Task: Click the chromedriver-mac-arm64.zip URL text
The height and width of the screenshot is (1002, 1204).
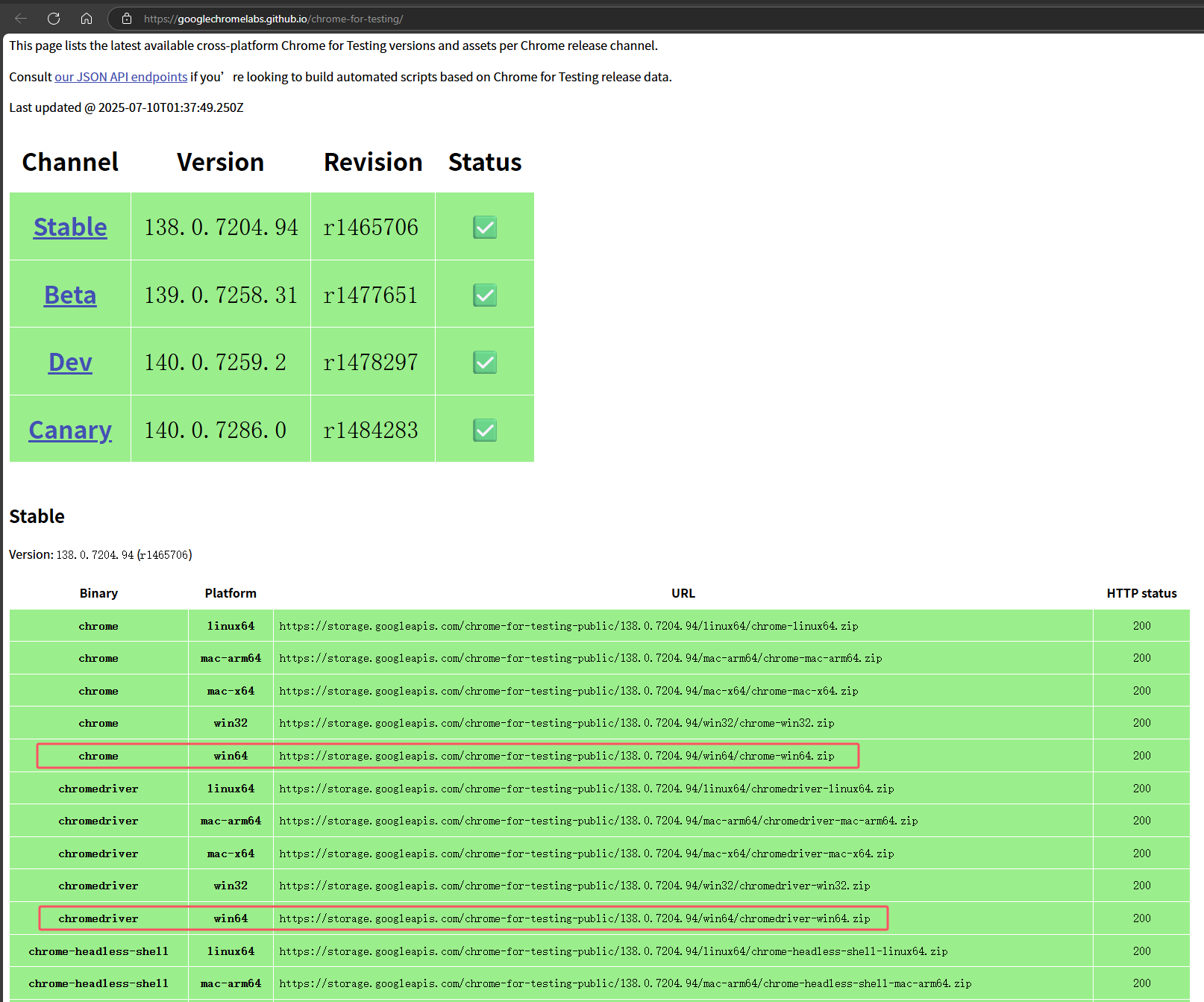Action: coord(598,821)
